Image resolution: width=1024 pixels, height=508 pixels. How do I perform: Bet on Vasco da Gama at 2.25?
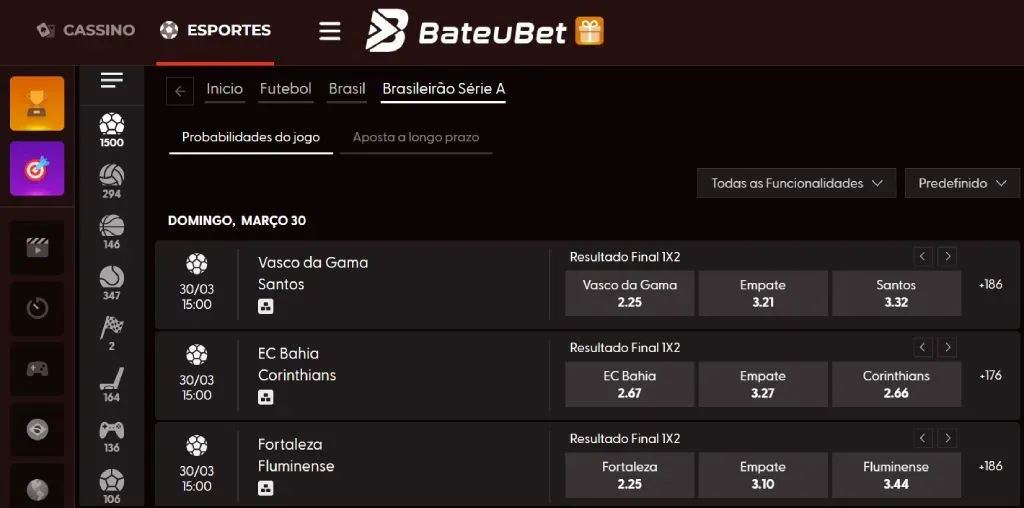coord(629,293)
